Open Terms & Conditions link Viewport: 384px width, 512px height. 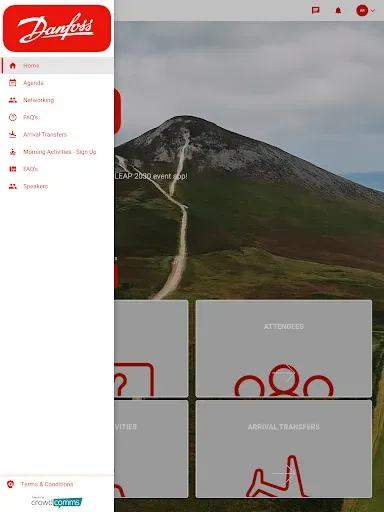(x=47, y=484)
